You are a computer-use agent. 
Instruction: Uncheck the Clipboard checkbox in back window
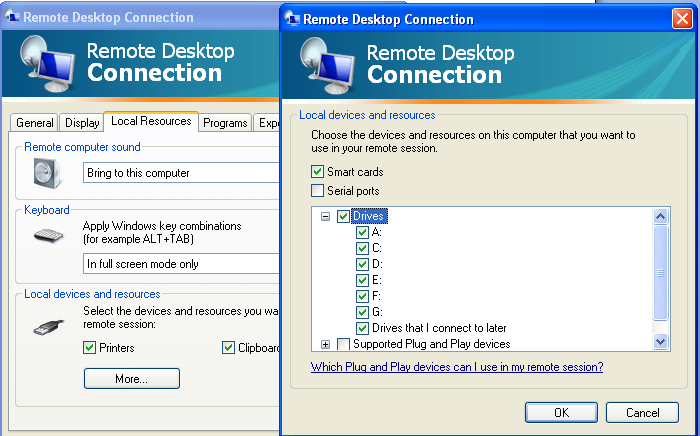click(x=229, y=348)
